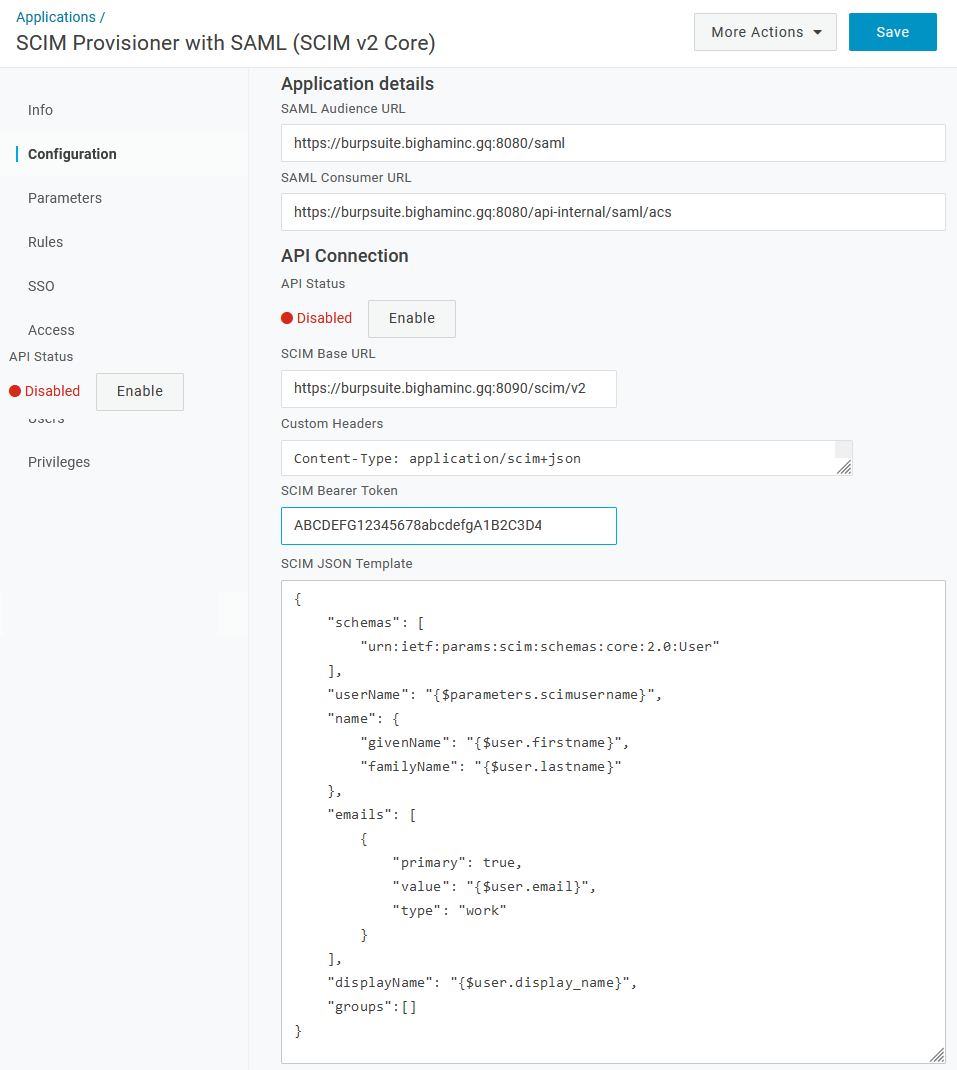Navigate to the Privileges section
This screenshot has width=957, height=1070.
tap(59, 462)
